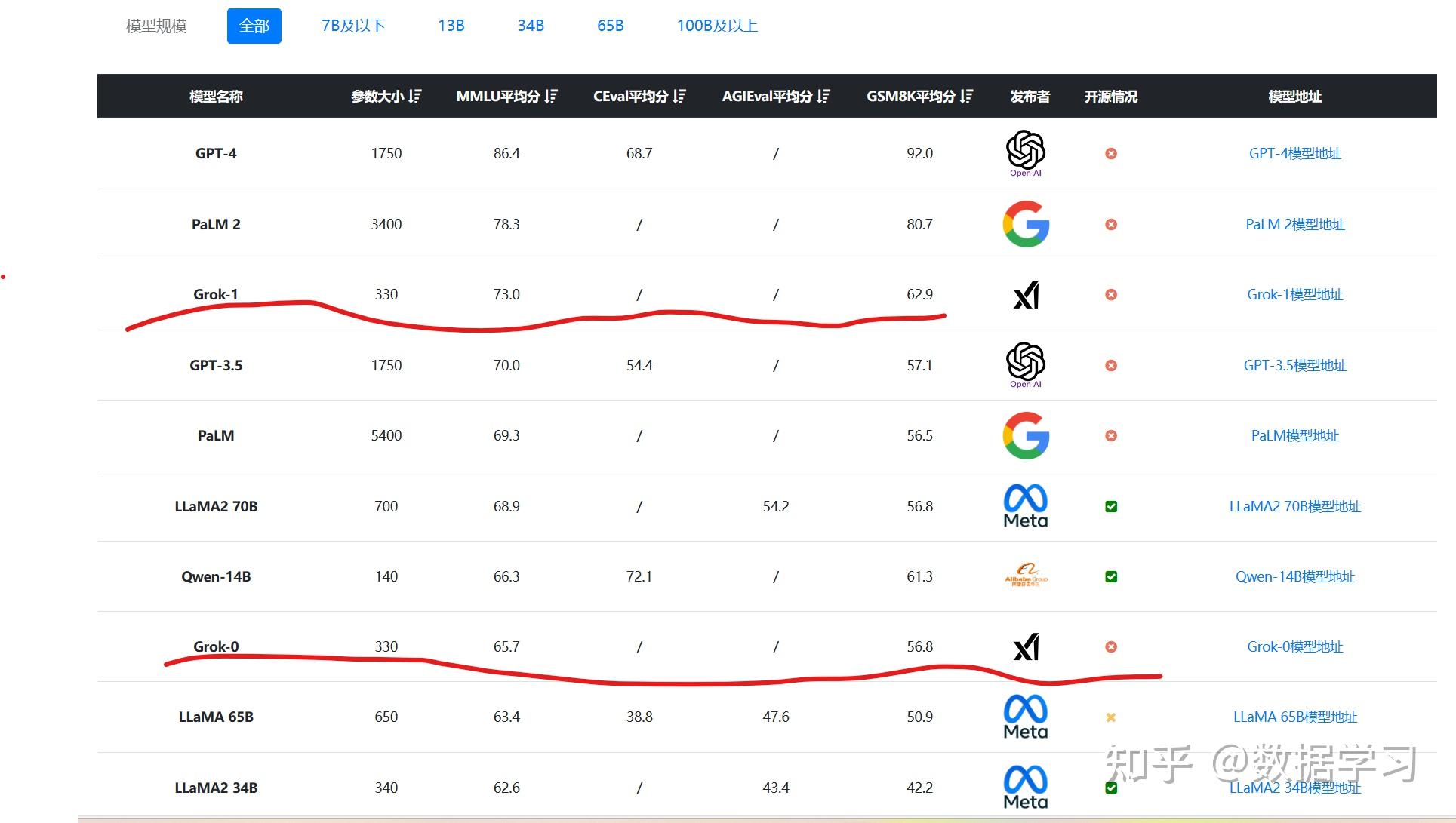The image size is (1456, 823).
Task: Click the Google logo in PaLM 2 row
Action: tap(1026, 224)
